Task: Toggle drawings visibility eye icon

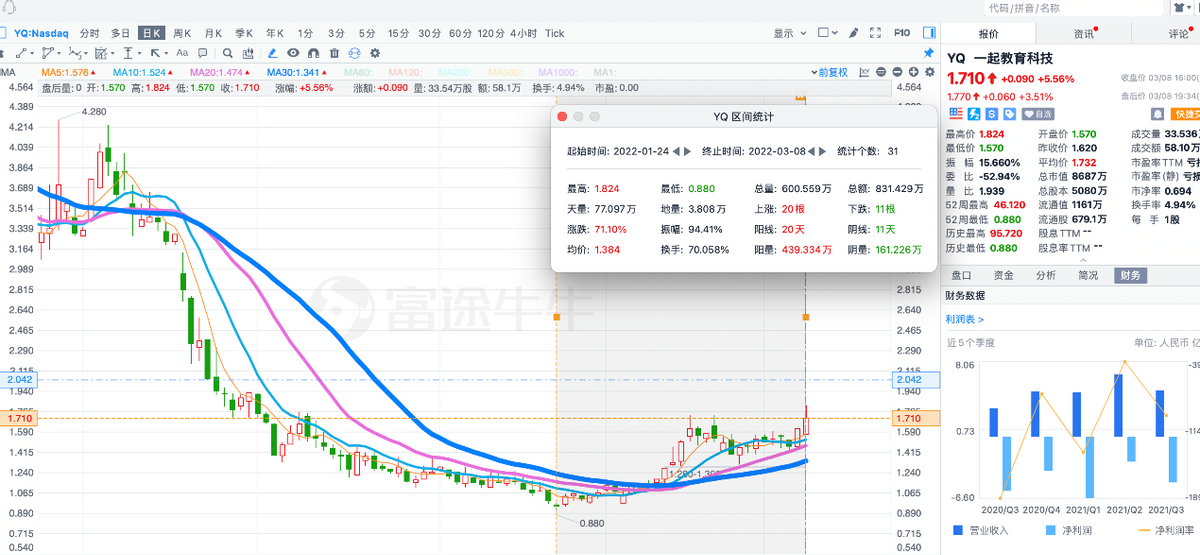Action: [293, 53]
